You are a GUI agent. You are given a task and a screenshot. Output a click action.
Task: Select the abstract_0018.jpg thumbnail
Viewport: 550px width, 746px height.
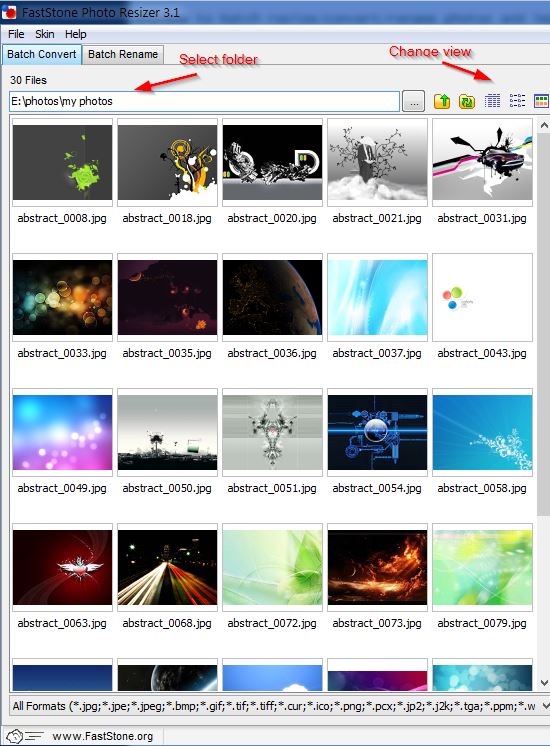tap(167, 162)
